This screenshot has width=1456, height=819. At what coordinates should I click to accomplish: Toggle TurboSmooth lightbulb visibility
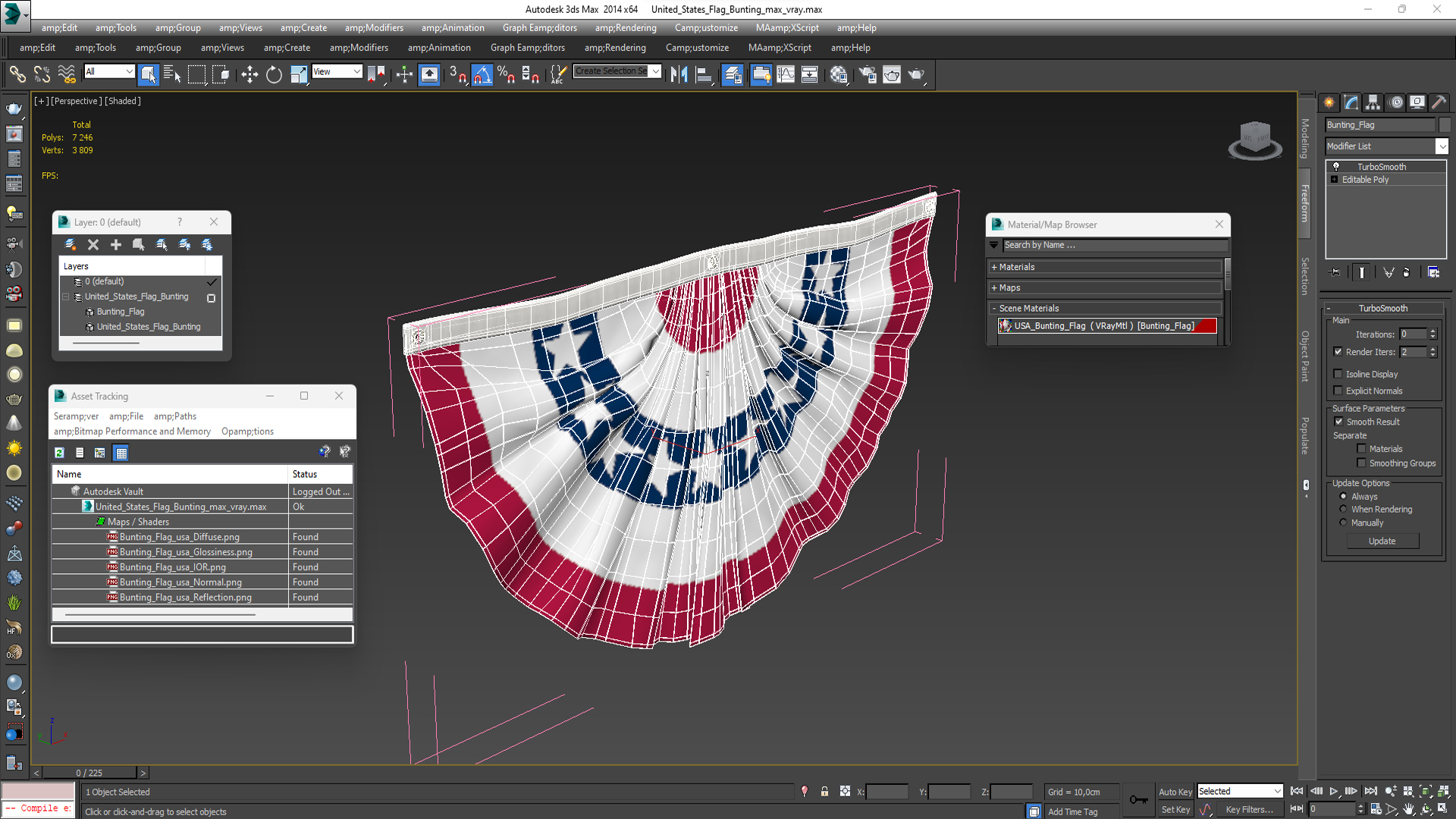1336,166
